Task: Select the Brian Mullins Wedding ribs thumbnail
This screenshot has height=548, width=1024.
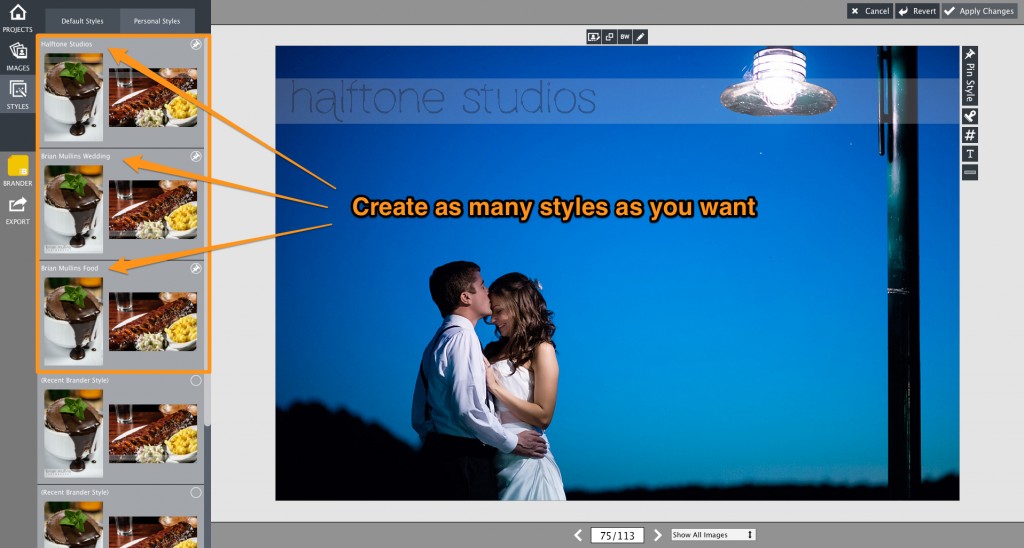Action: coord(153,209)
